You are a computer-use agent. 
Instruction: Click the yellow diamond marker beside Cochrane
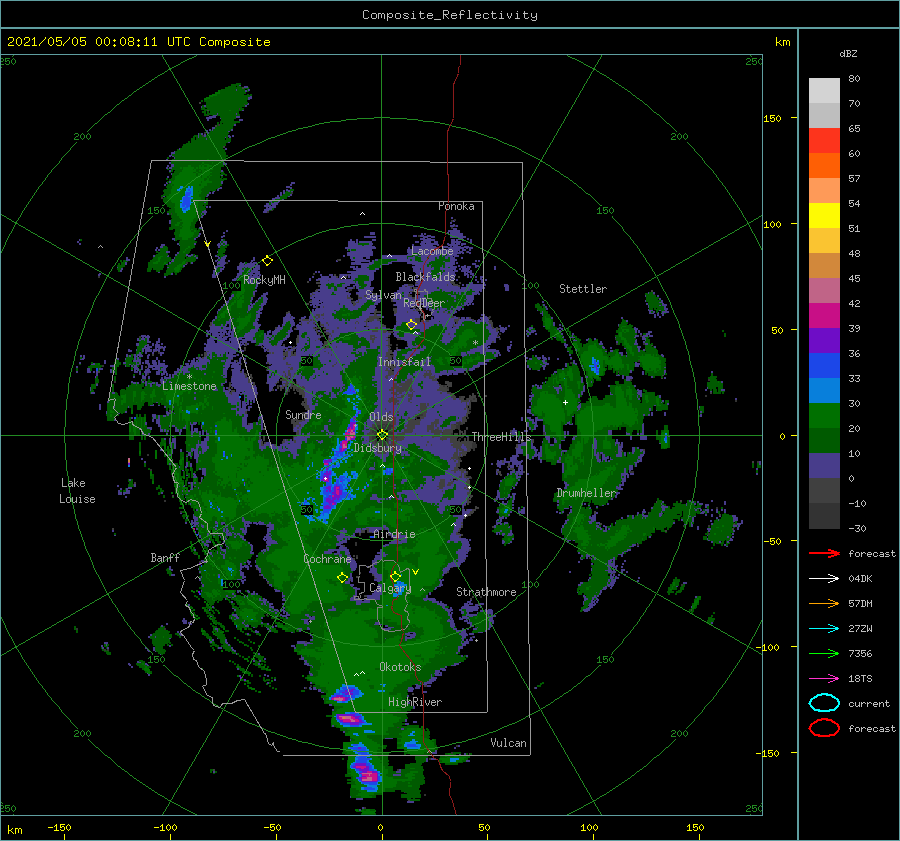(x=342, y=578)
